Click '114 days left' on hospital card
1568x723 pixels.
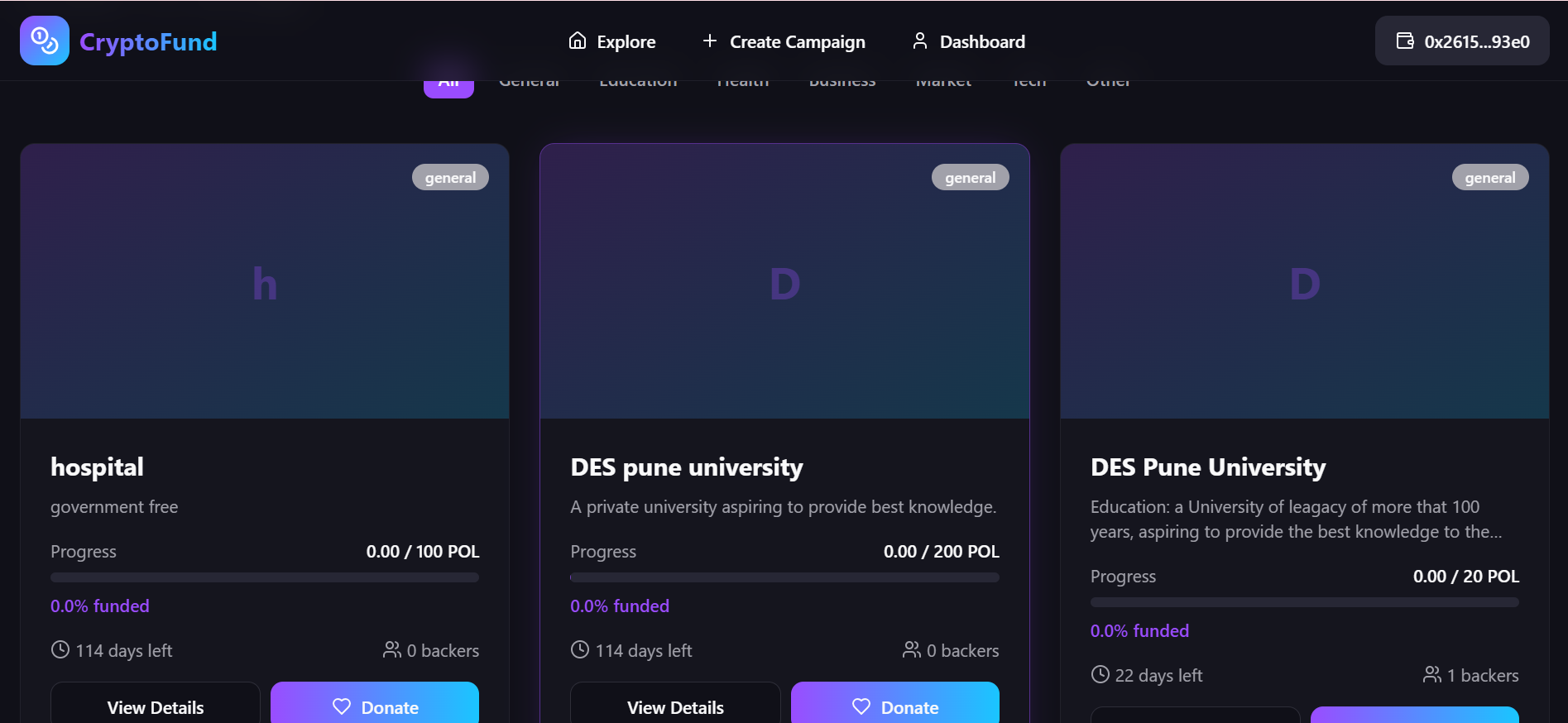click(x=124, y=650)
